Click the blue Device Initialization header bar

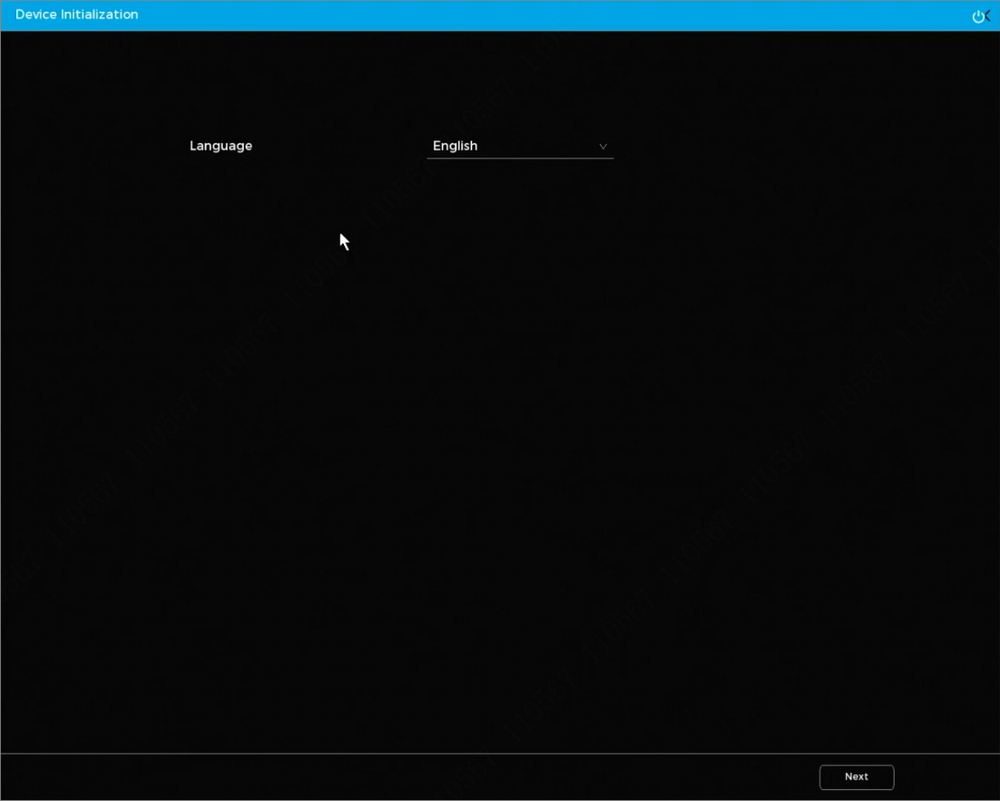(x=500, y=15)
